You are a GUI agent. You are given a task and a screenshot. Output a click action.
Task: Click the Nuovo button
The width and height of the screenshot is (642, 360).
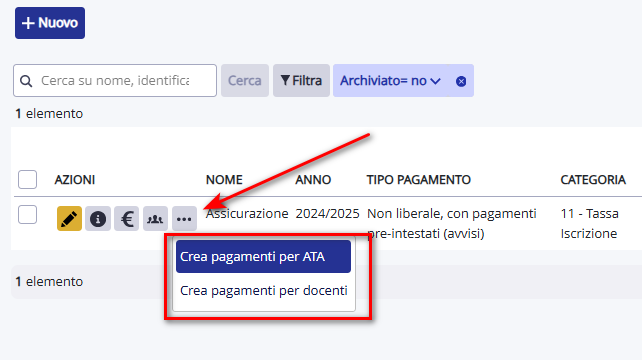pos(50,23)
